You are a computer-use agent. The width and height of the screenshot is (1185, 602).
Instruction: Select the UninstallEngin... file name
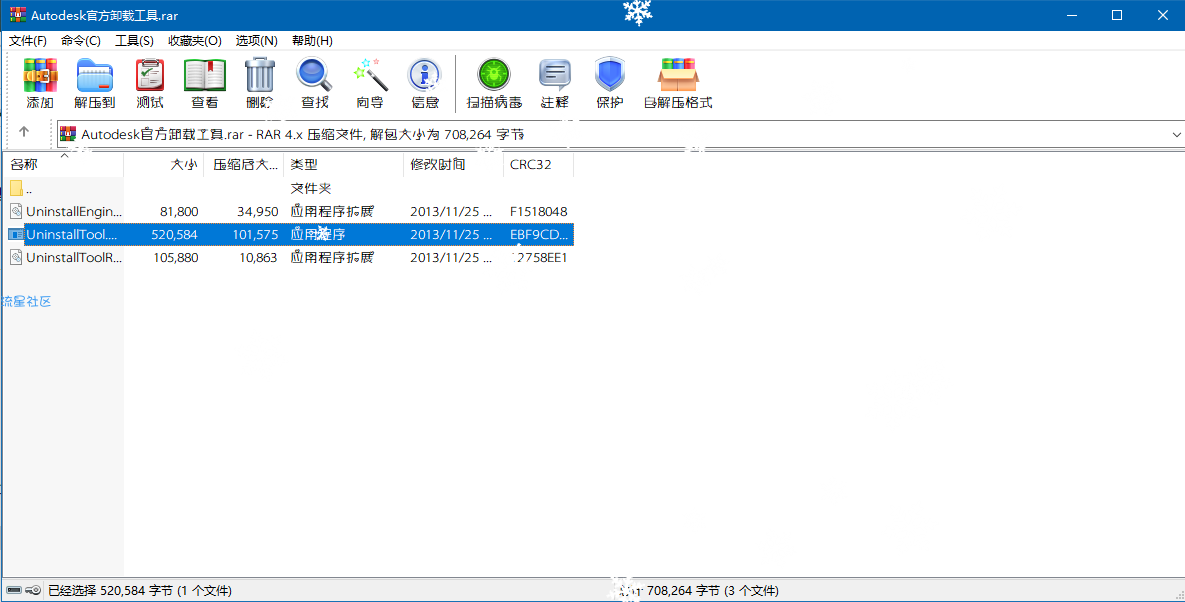(73, 211)
